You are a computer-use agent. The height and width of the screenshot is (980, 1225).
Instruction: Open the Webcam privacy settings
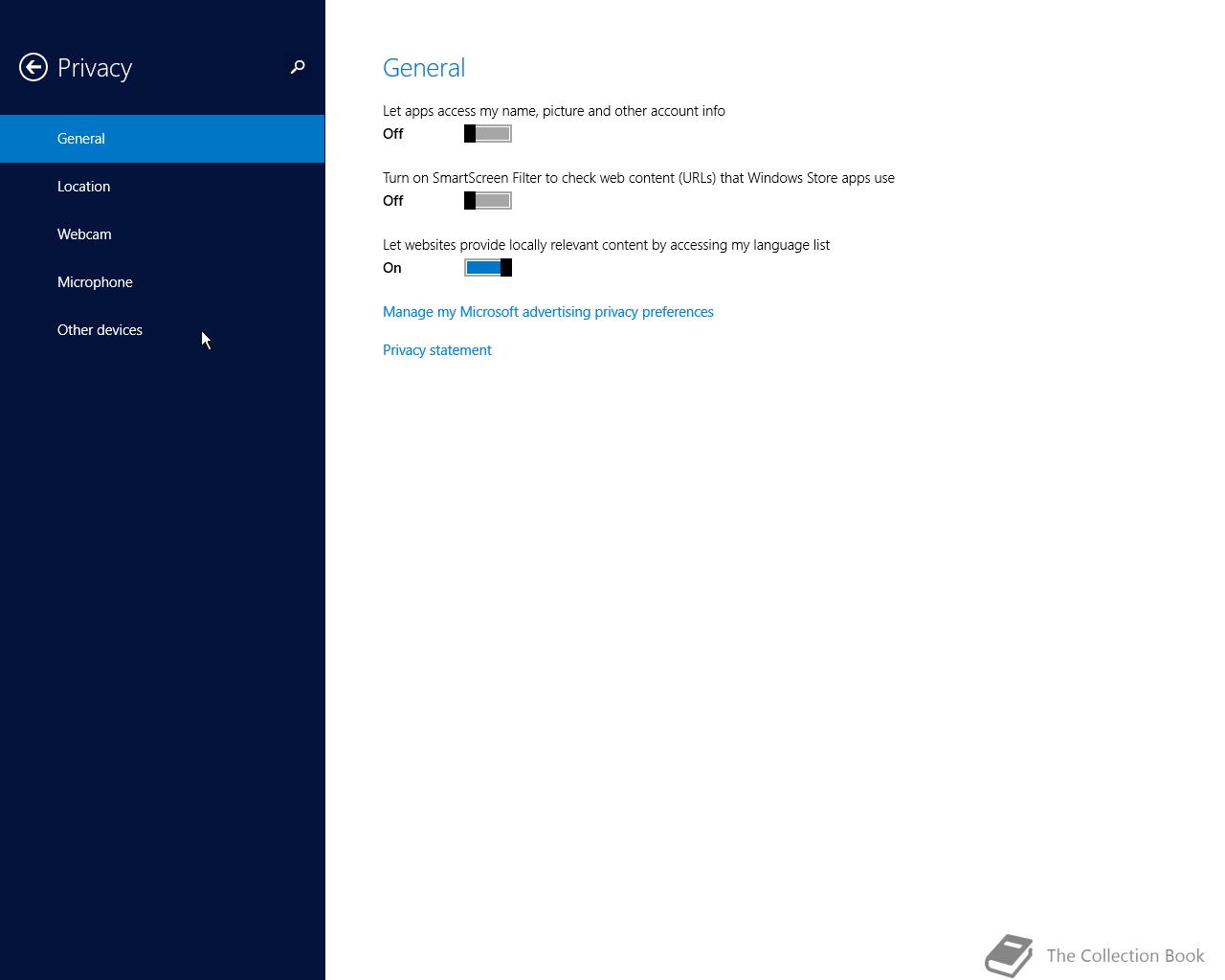(x=163, y=234)
